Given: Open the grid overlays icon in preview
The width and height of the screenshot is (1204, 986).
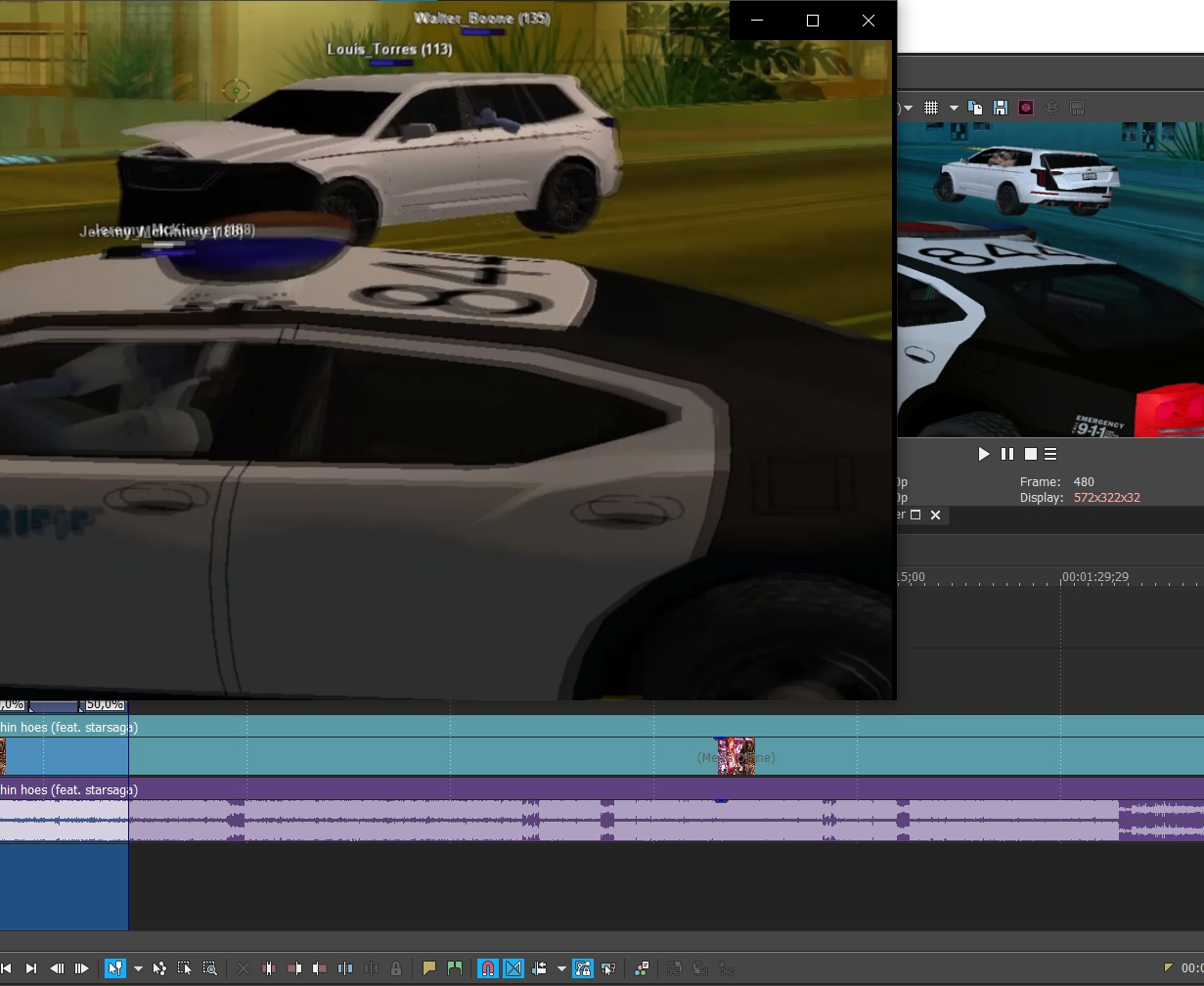Looking at the screenshot, I should 931,108.
